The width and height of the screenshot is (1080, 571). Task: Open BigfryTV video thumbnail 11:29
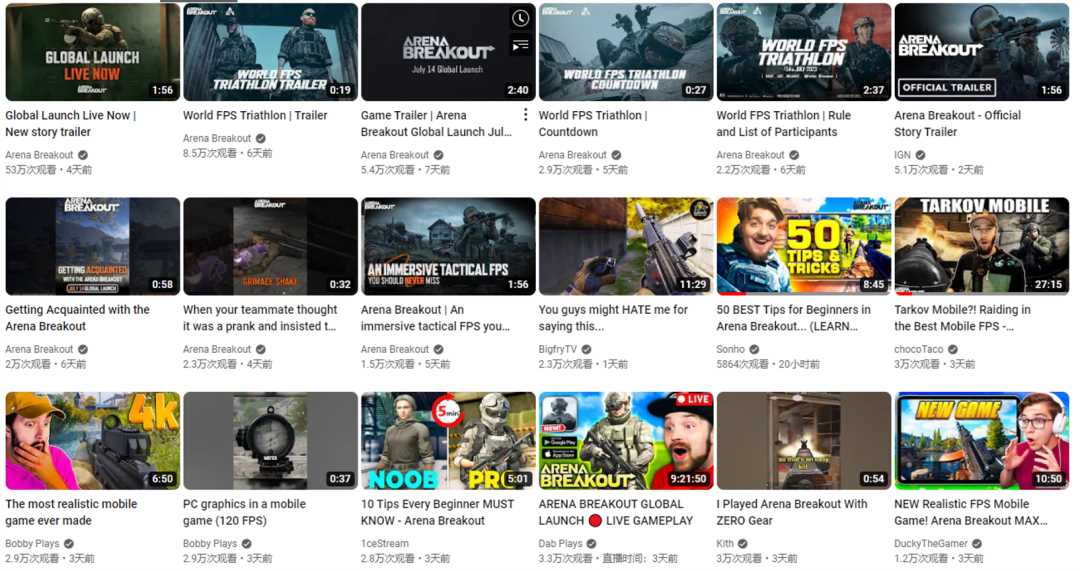pos(625,247)
